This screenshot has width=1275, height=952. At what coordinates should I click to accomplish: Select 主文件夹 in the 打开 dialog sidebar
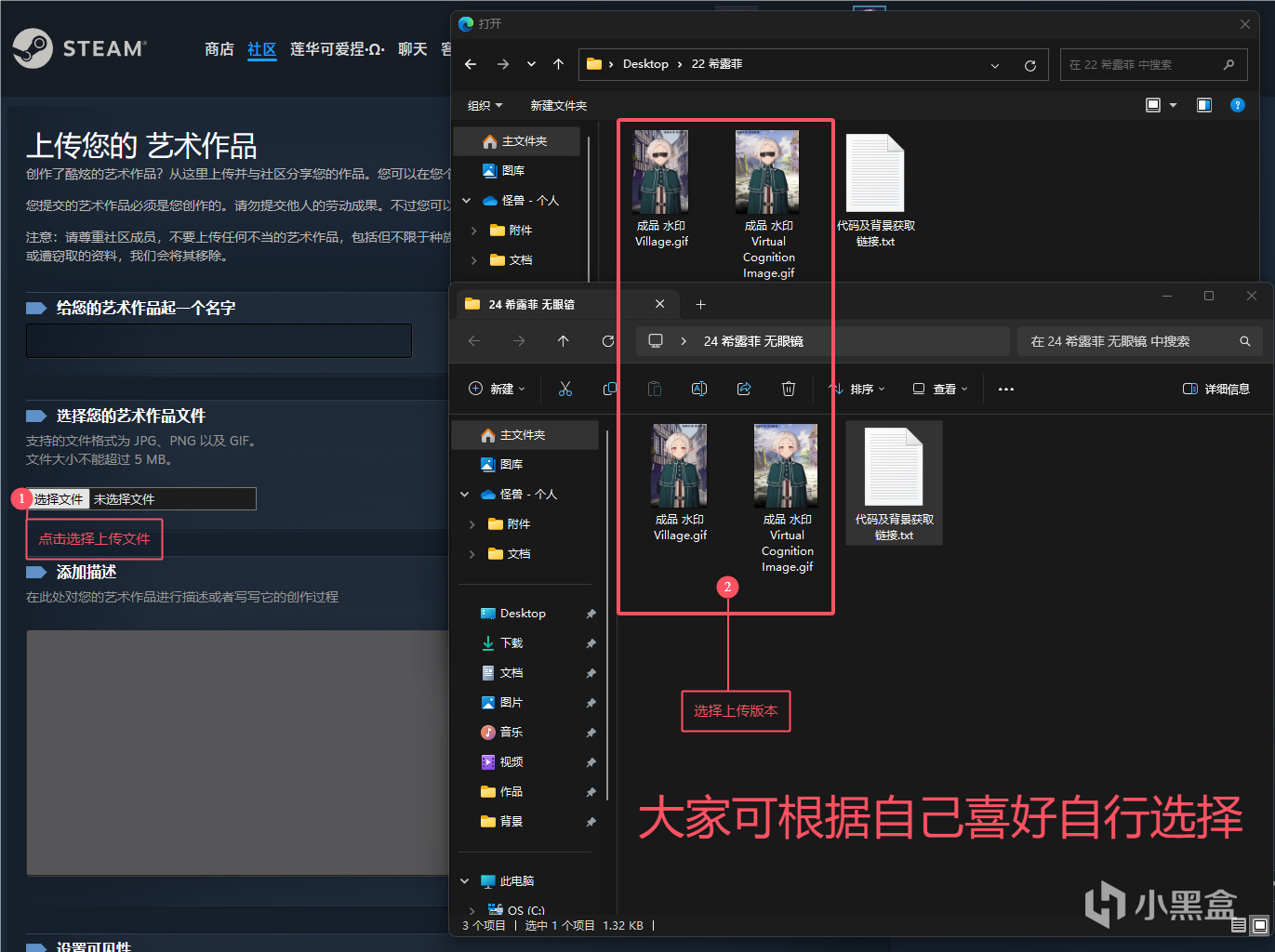[517, 141]
